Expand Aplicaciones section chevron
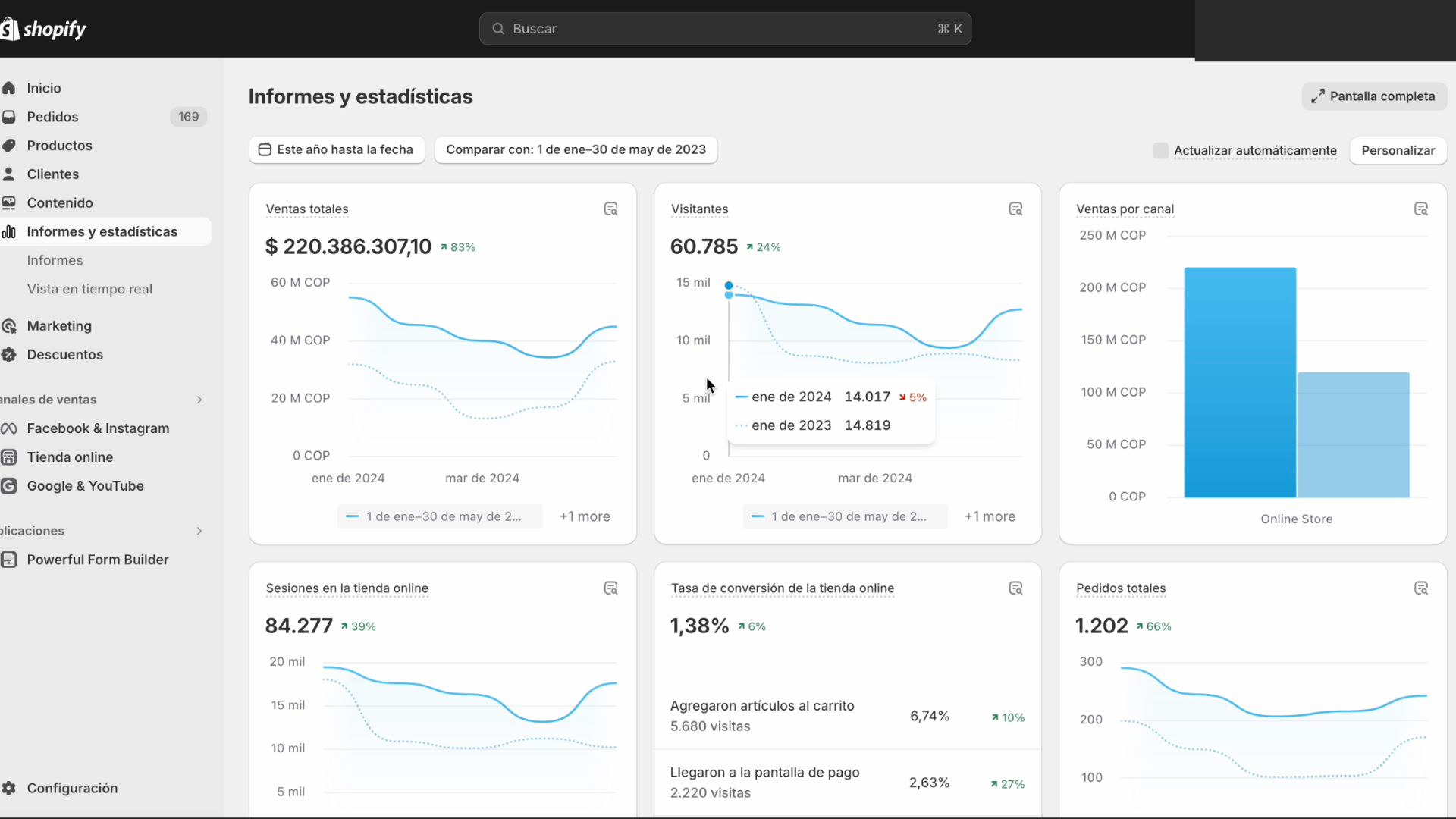The width and height of the screenshot is (1456, 819). pyautogui.click(x=199, y=531)
